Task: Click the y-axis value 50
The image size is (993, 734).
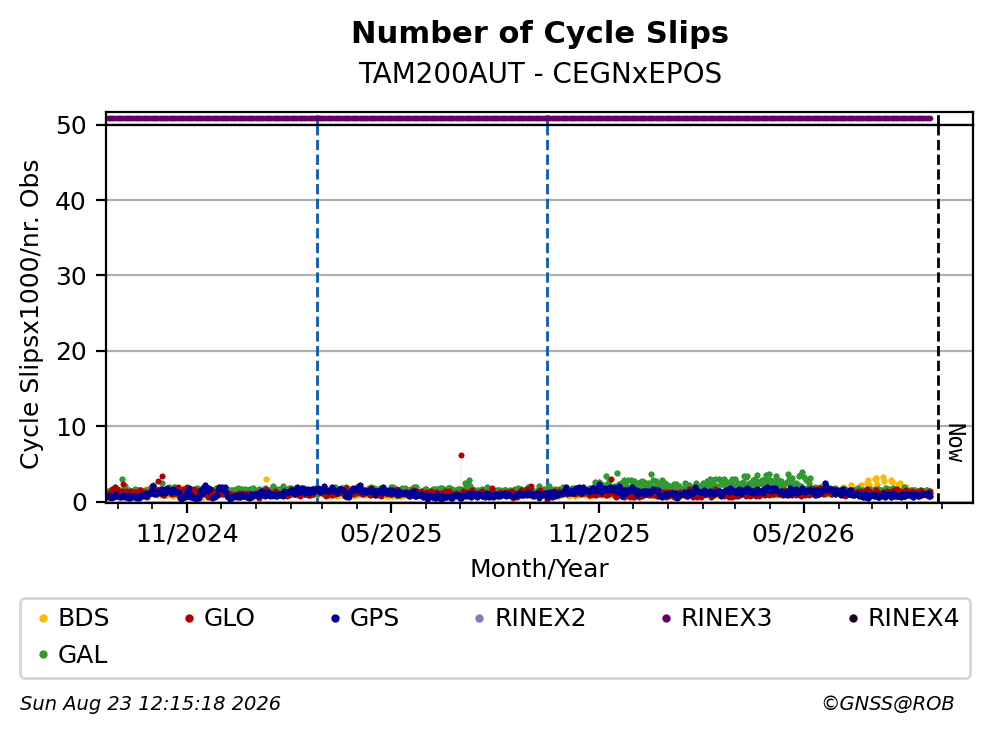Action: pyautogui.click(x=71, y=125)
